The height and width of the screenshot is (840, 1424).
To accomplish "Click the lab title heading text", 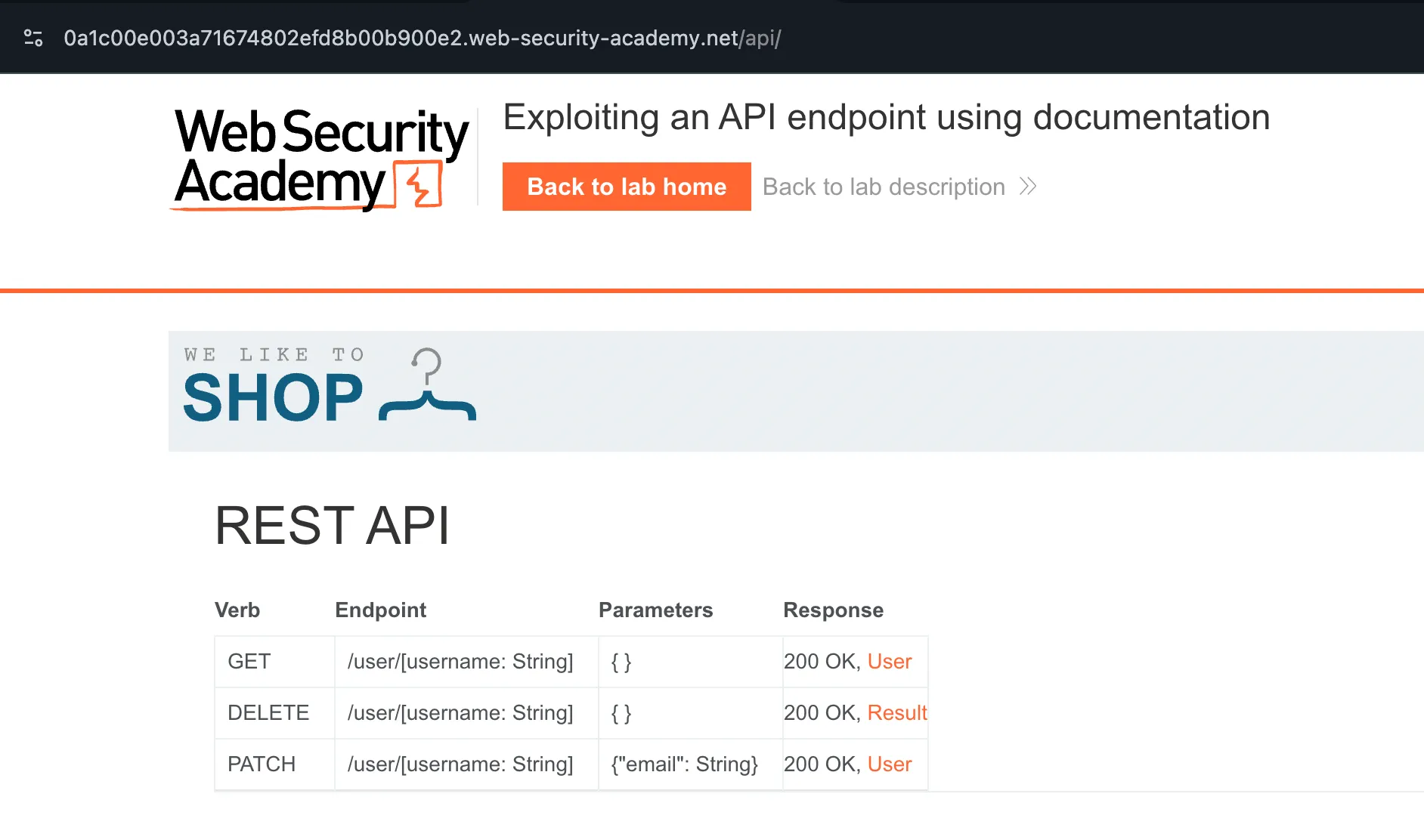I will 886,118.
